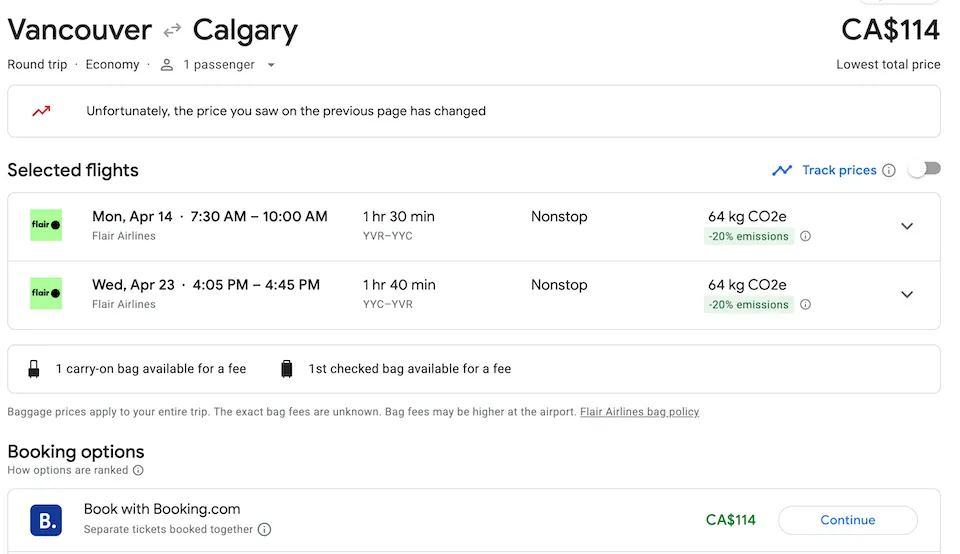Click emissions info icon for the YYC–YVR flight
The image size is (960, 554).
pos(805,305)
